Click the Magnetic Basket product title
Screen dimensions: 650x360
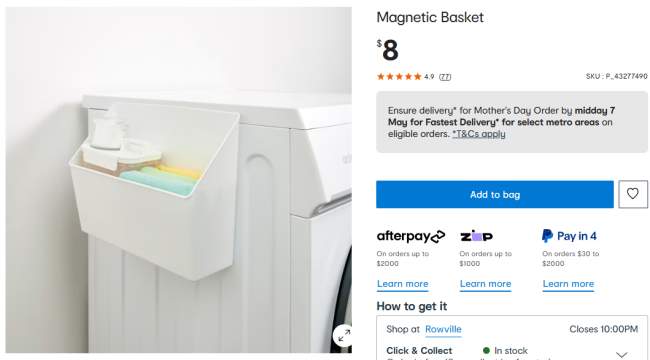click(x=430, y=17)
